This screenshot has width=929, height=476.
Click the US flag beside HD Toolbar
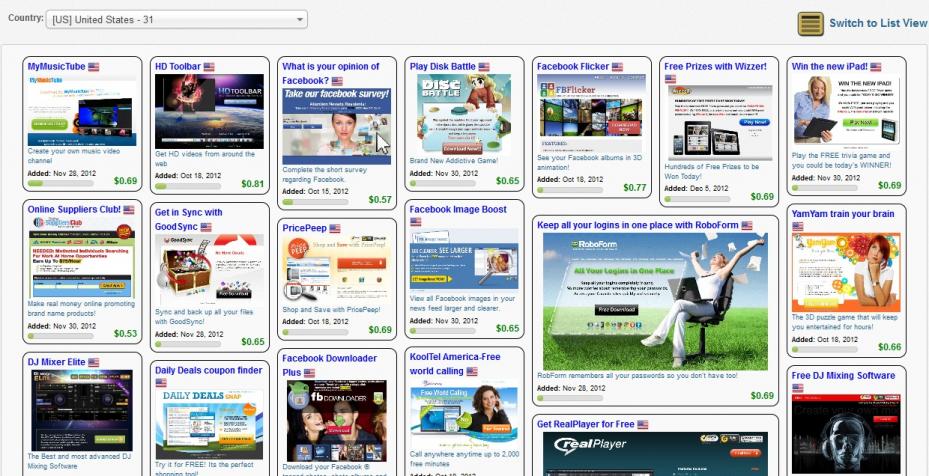(209, 67)
